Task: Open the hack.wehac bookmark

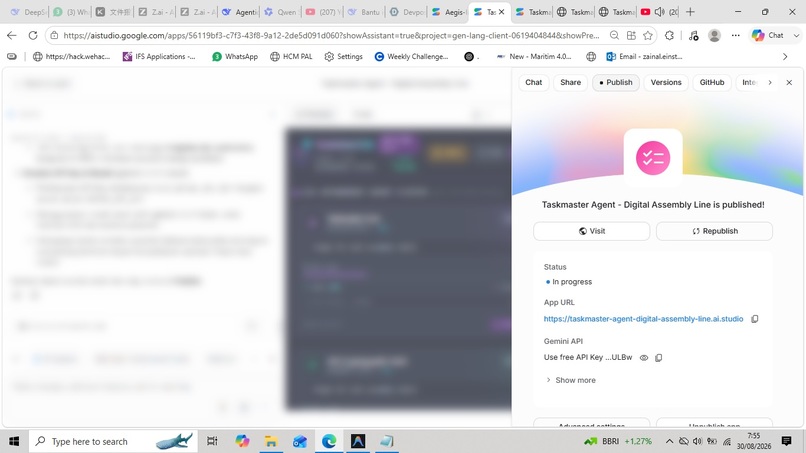Action: coord(71,57)
